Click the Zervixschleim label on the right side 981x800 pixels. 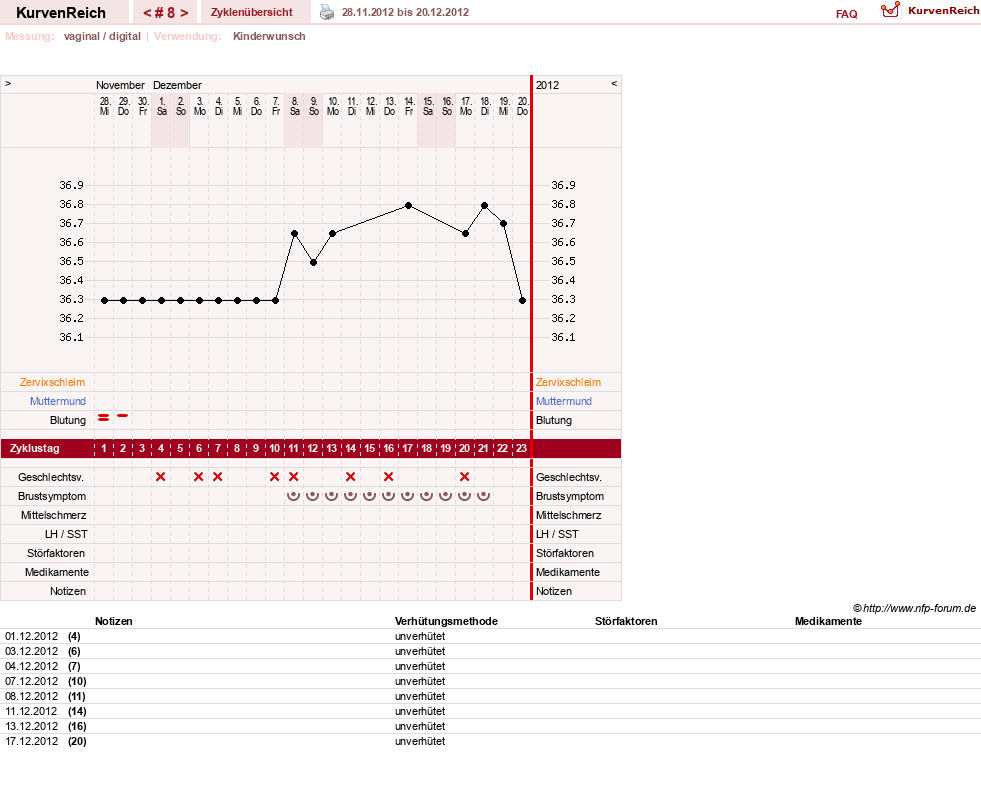tap(568, 382)
